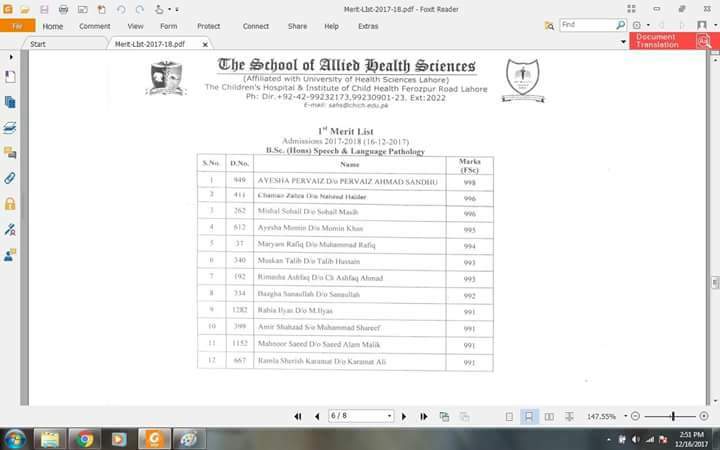Click the Print icon in quick toolbar

click(x=63, y=9)
